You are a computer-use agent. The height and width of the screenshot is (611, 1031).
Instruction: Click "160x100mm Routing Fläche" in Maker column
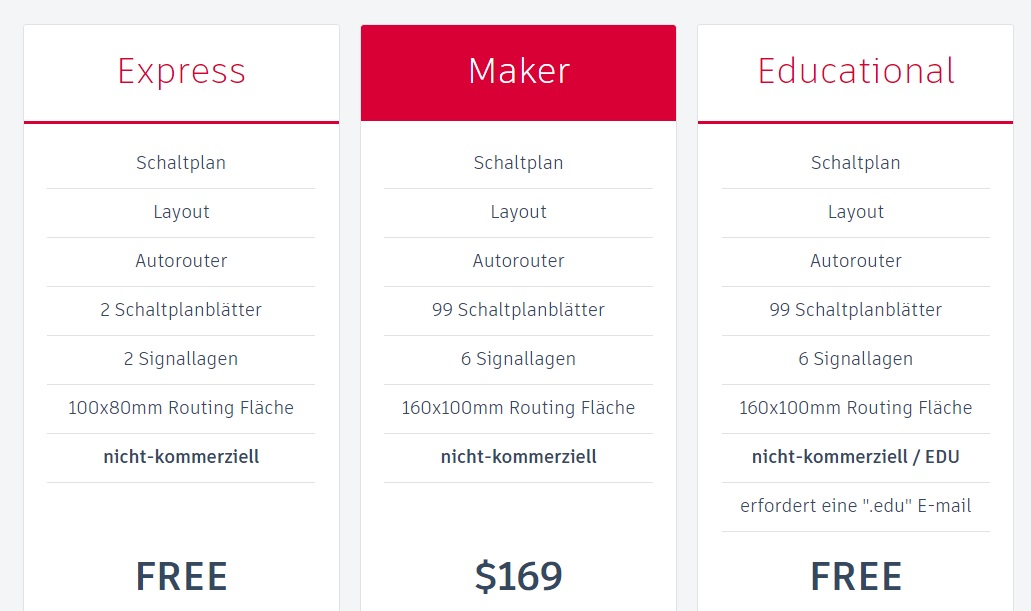tap(518, 408)
